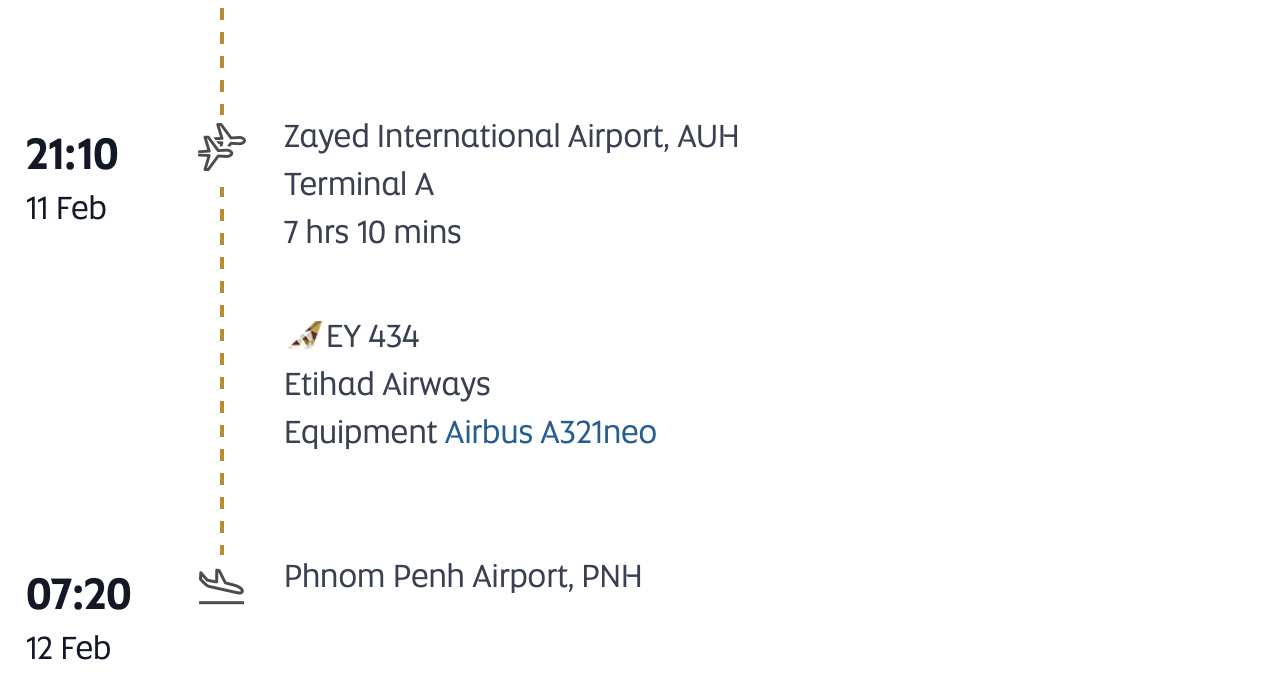Click the PNH airport code
Screen dimensions: 1286x696
(x=612, y=576)
